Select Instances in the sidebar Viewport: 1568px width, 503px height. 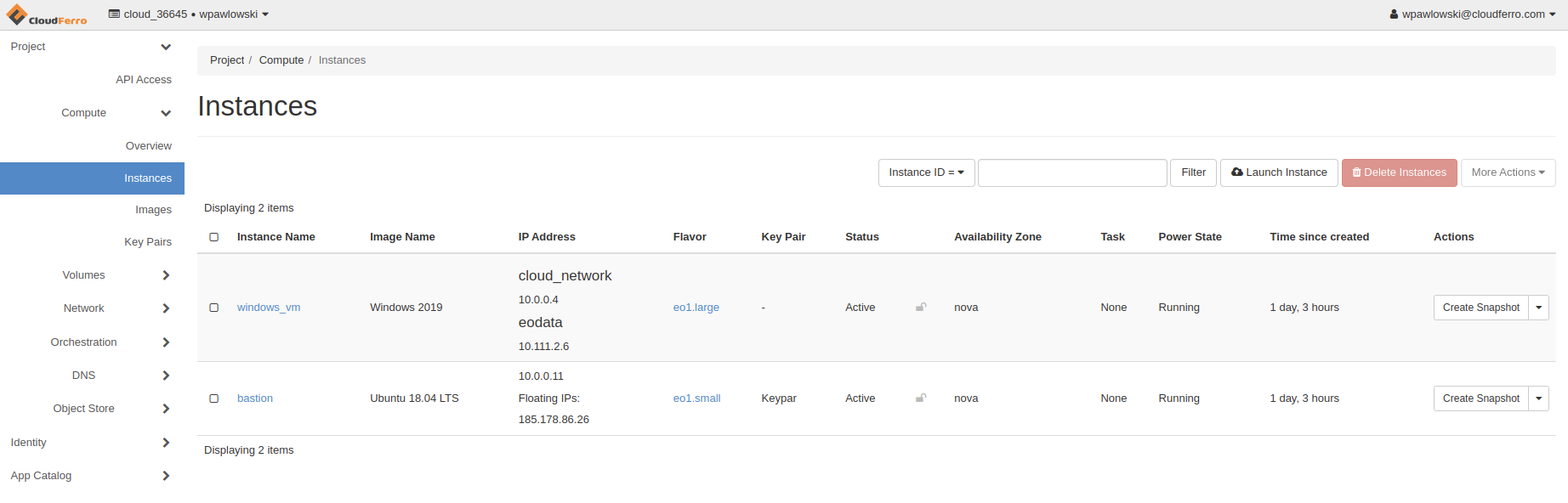(x=92, y=178)
